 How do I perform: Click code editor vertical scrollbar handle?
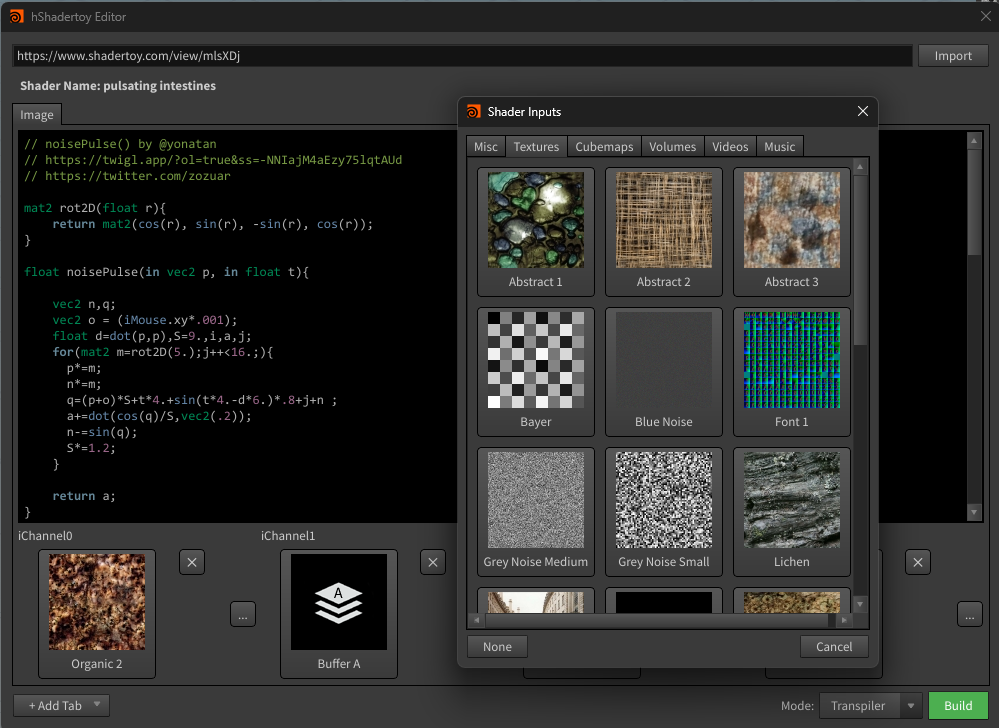(x=974, y=203)
